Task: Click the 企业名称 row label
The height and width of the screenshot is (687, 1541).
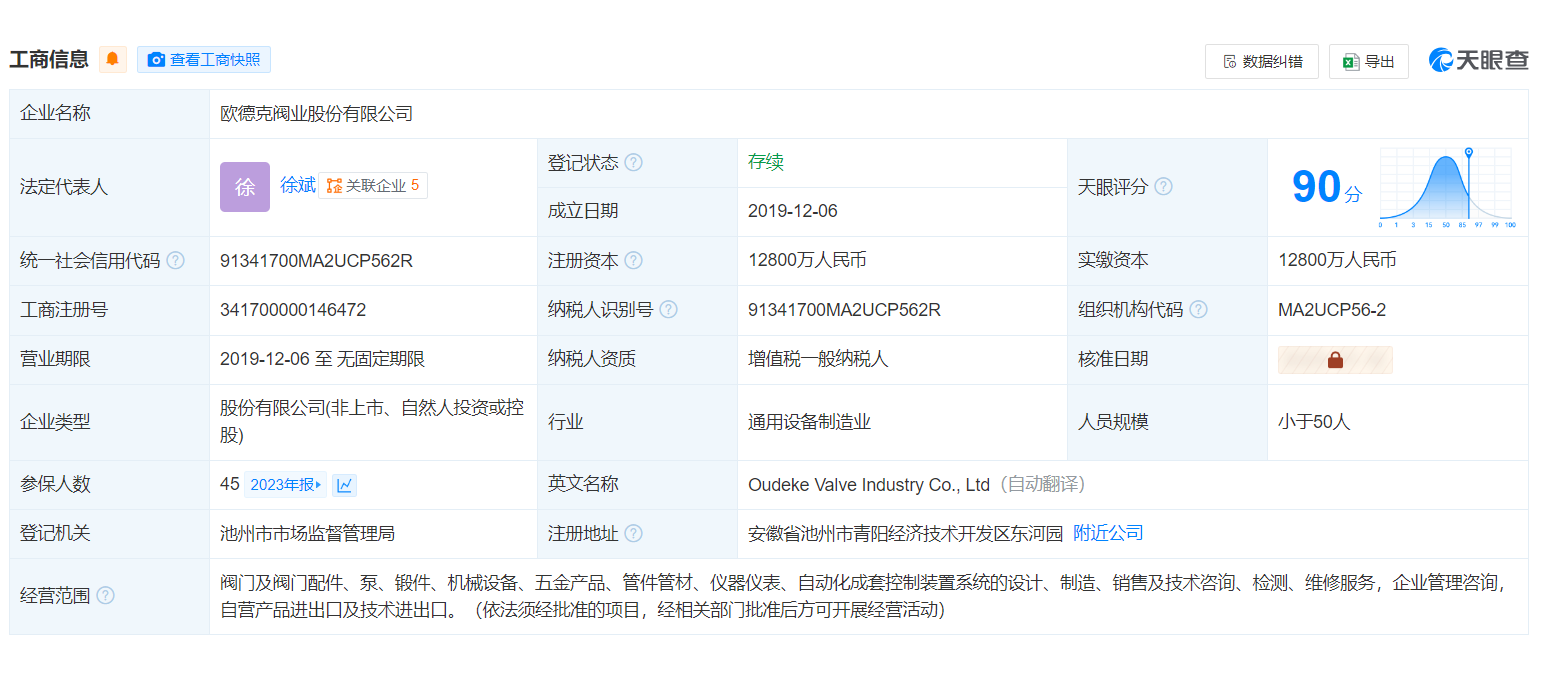Action: [55, 114]
